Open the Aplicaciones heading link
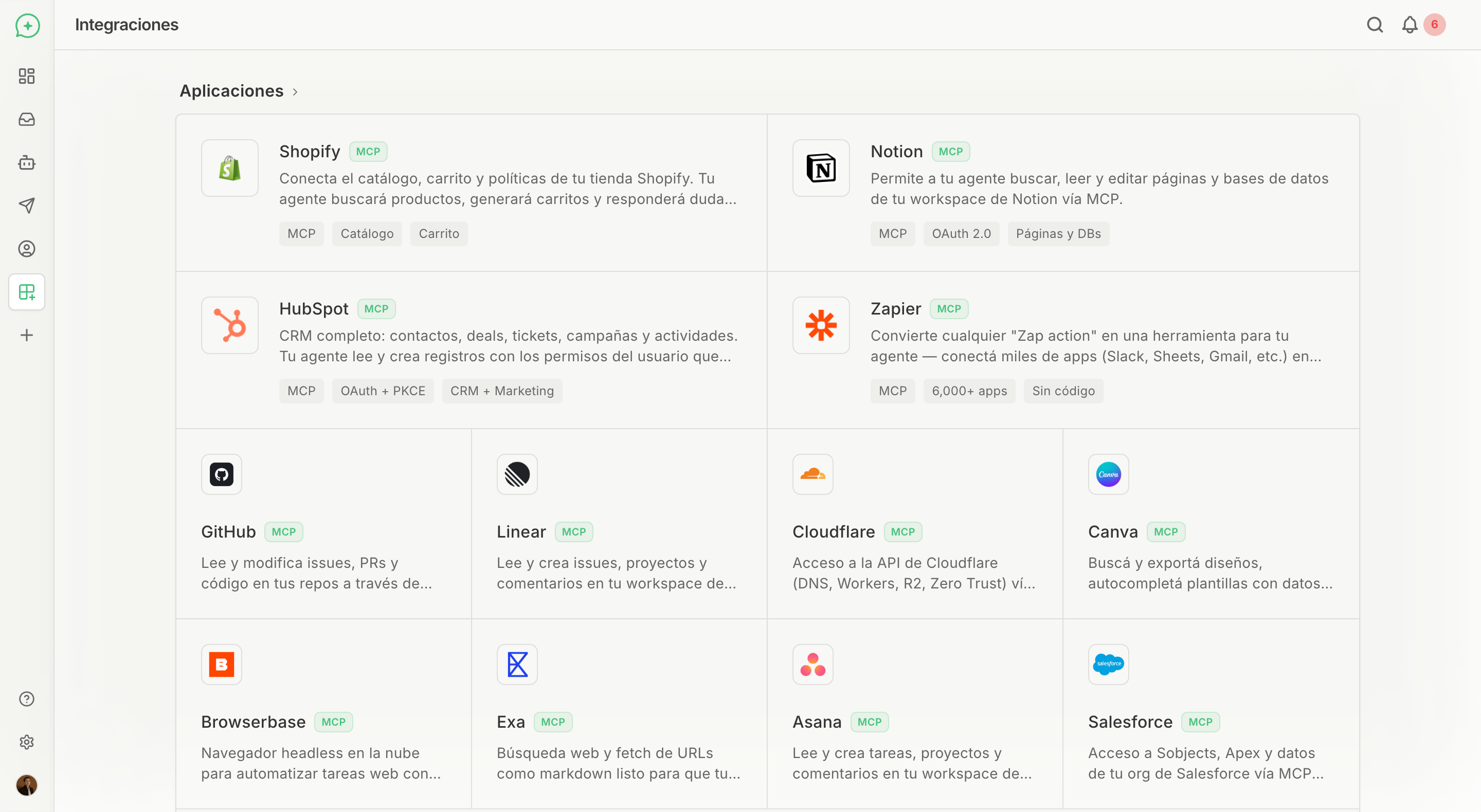Screen dimensions: 1481x812 pyautogui.click(x=231, y=91)
